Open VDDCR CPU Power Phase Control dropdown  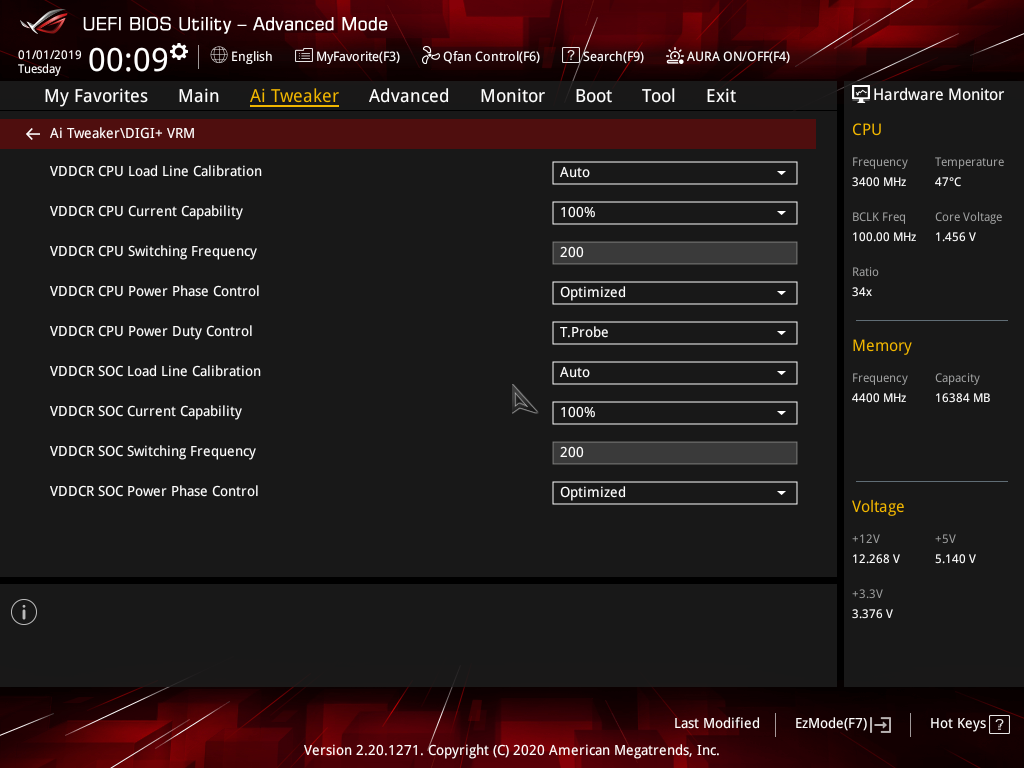(675, 293)
